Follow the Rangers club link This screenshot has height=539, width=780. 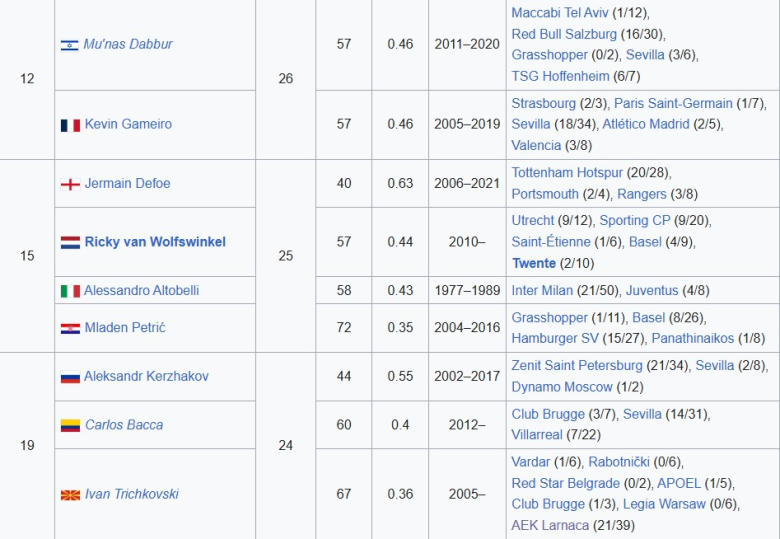[642, 194]
